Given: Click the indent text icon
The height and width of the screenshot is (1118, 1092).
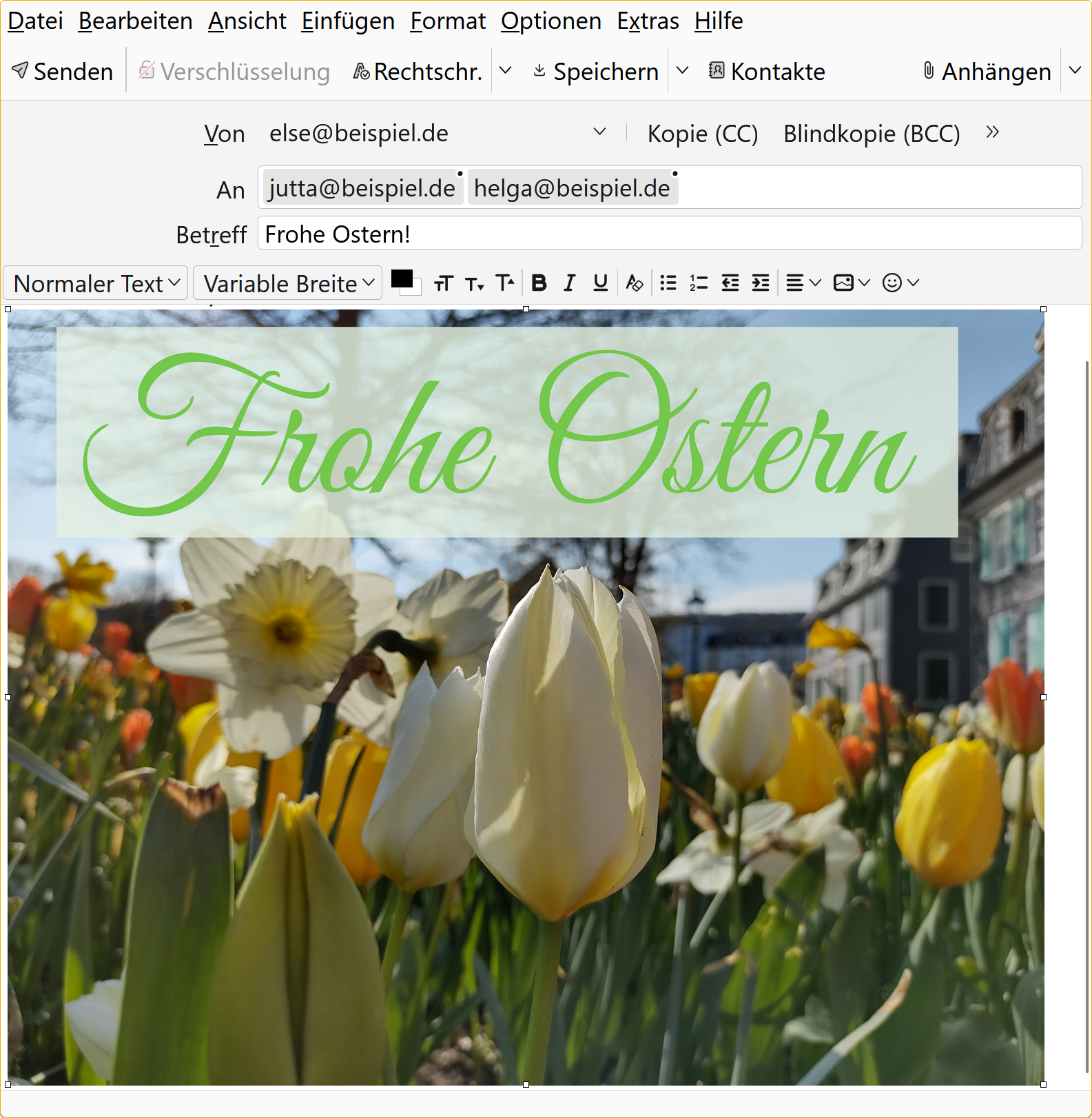Looking at the screenshot, I should coord(761,283).
